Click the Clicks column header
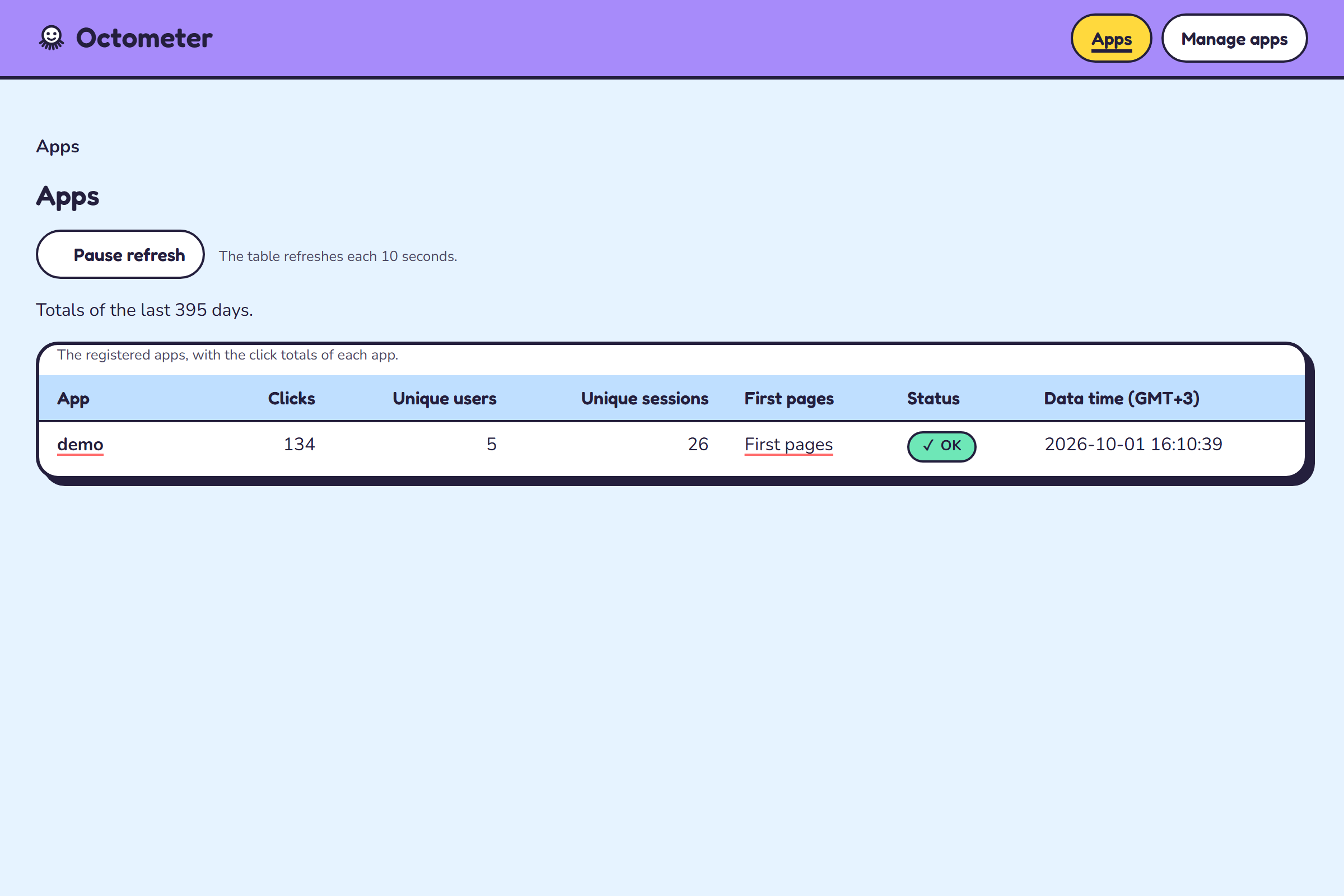Image resolution: width=1344 pixels, height=896 pixels. pos(291,398)
